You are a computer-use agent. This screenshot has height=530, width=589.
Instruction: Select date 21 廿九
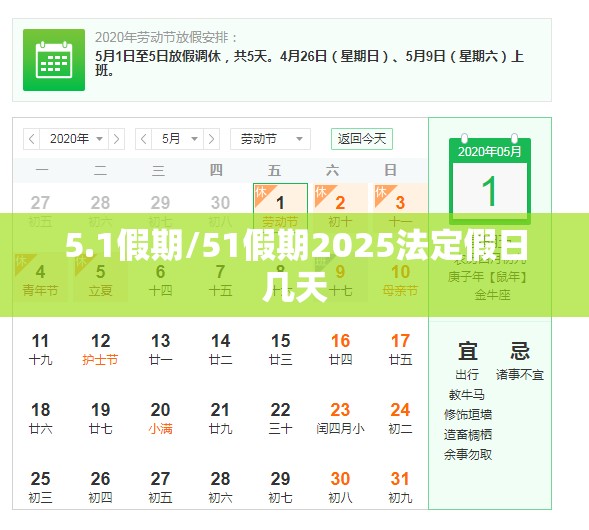[220, 418]
